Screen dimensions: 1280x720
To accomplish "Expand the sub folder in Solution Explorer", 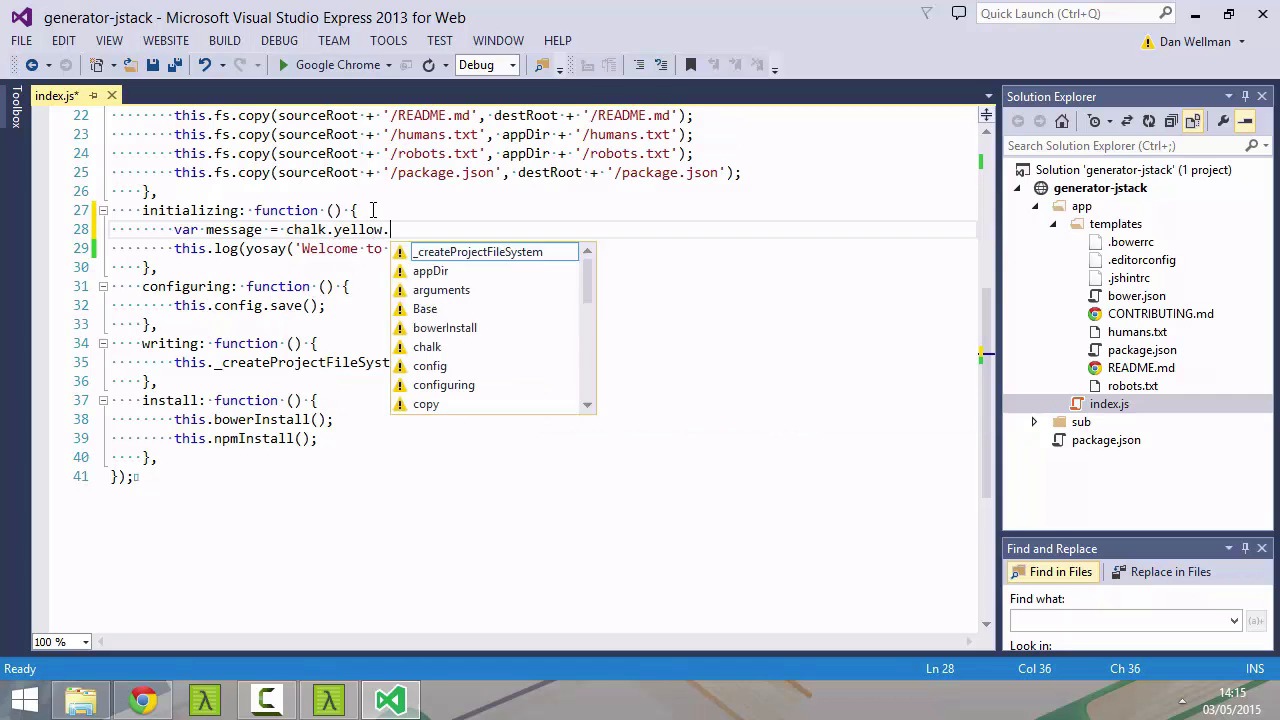I will [x=1034, y=422].
